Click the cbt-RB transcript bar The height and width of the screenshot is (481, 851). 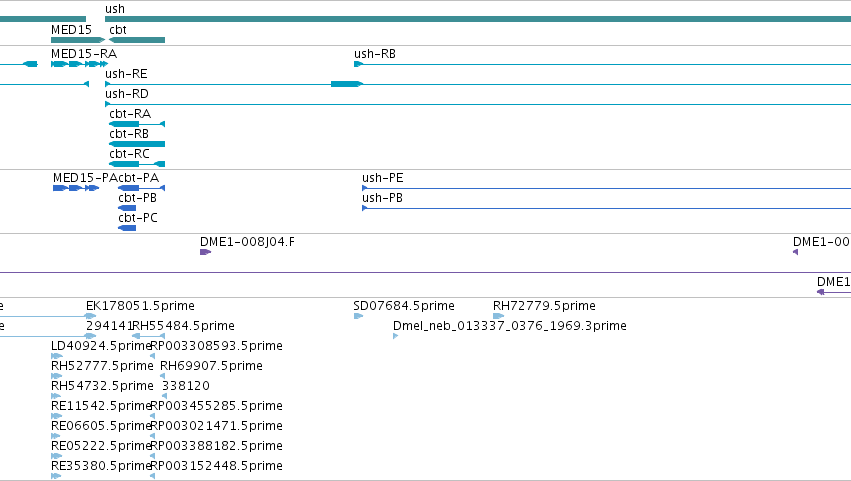(x=137, y=144)
